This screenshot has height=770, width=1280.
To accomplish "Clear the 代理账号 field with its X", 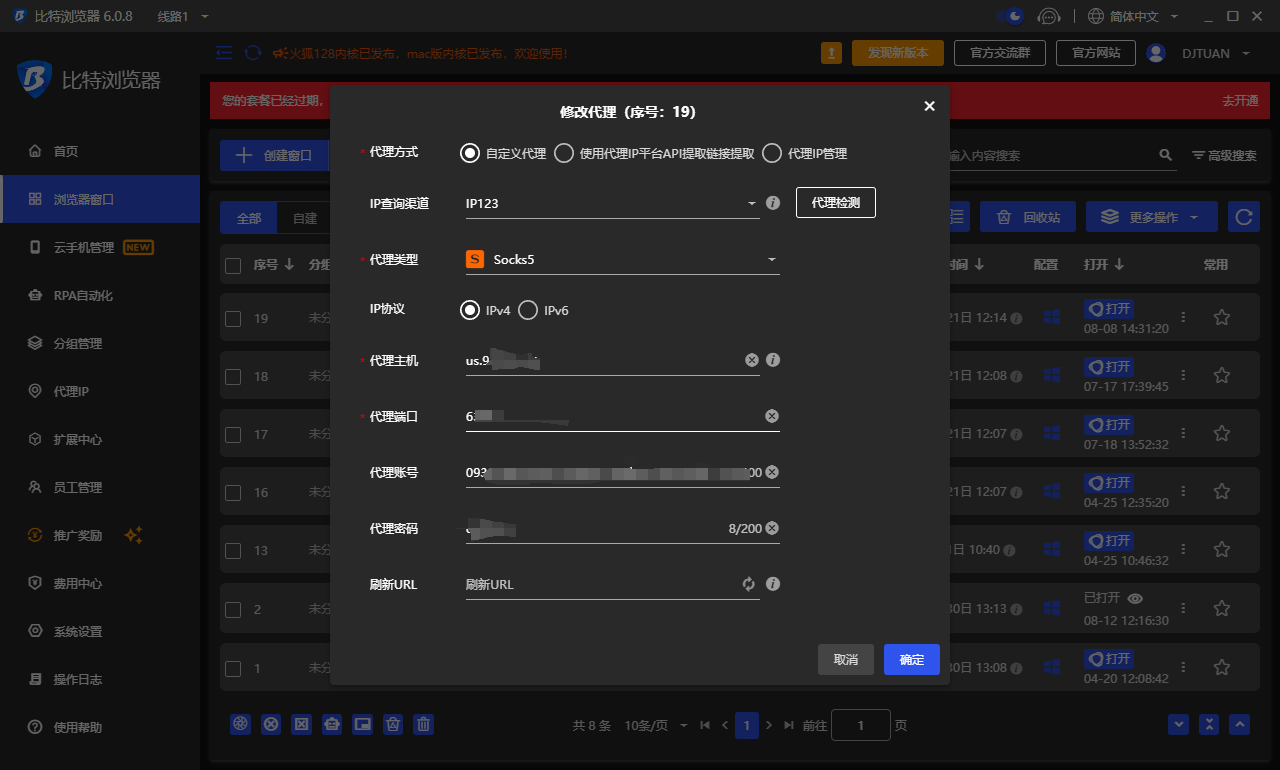I will 772,472.
